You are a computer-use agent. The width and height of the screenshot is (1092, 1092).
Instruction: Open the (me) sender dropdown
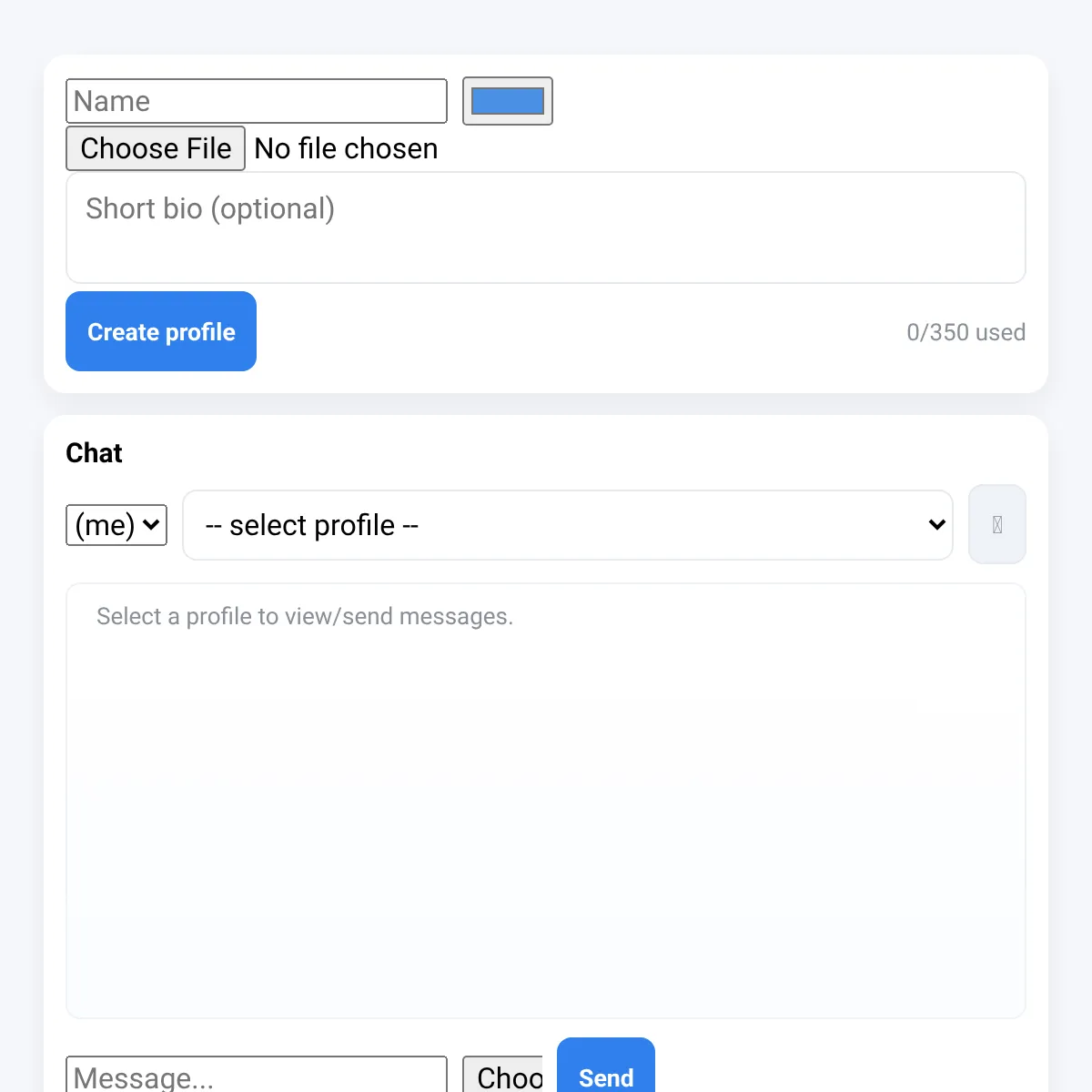(x=116, y=525)
